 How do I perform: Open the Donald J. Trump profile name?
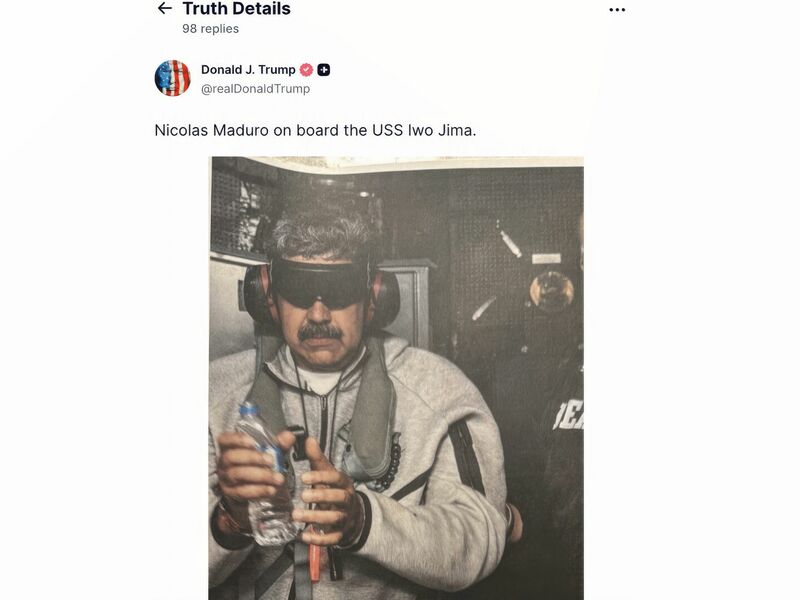[x=248, y=70]
